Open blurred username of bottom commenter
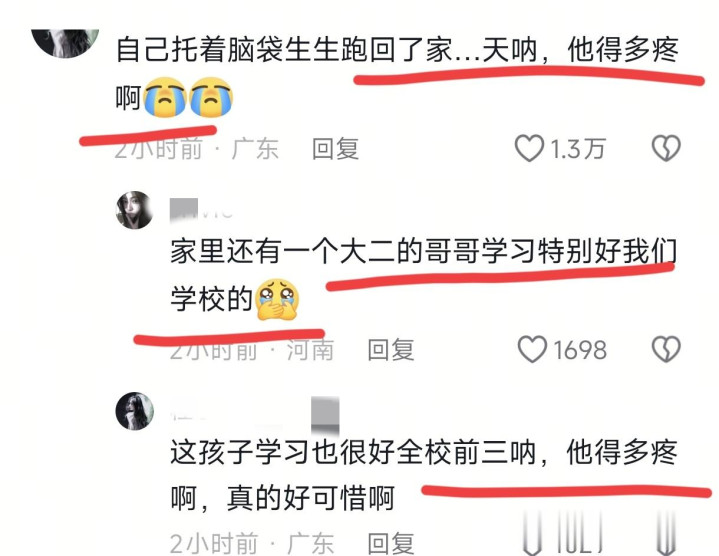Viewport: 719px width, 556px height. coord(255,414)
